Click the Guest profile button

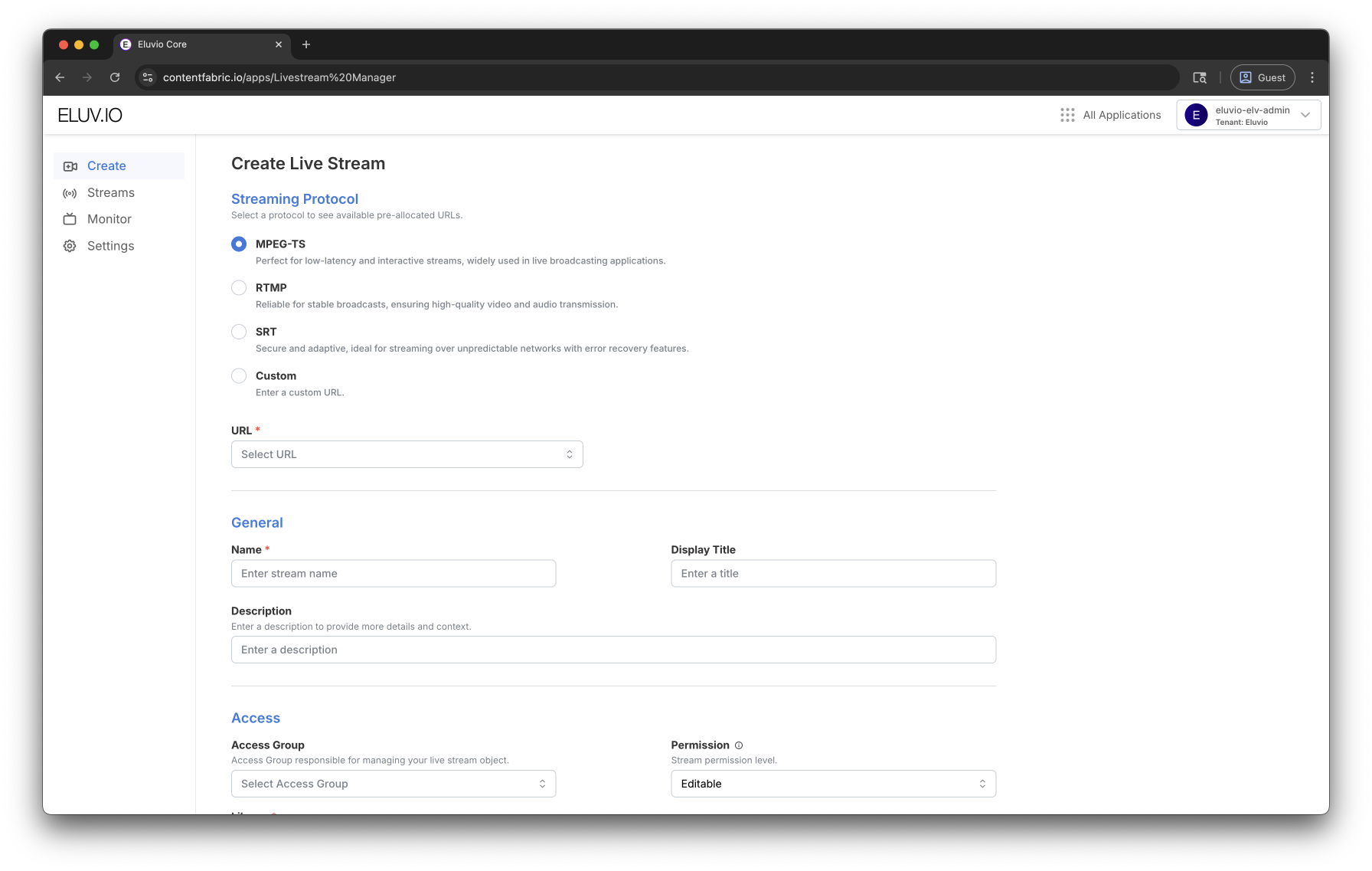[1263, 77]
